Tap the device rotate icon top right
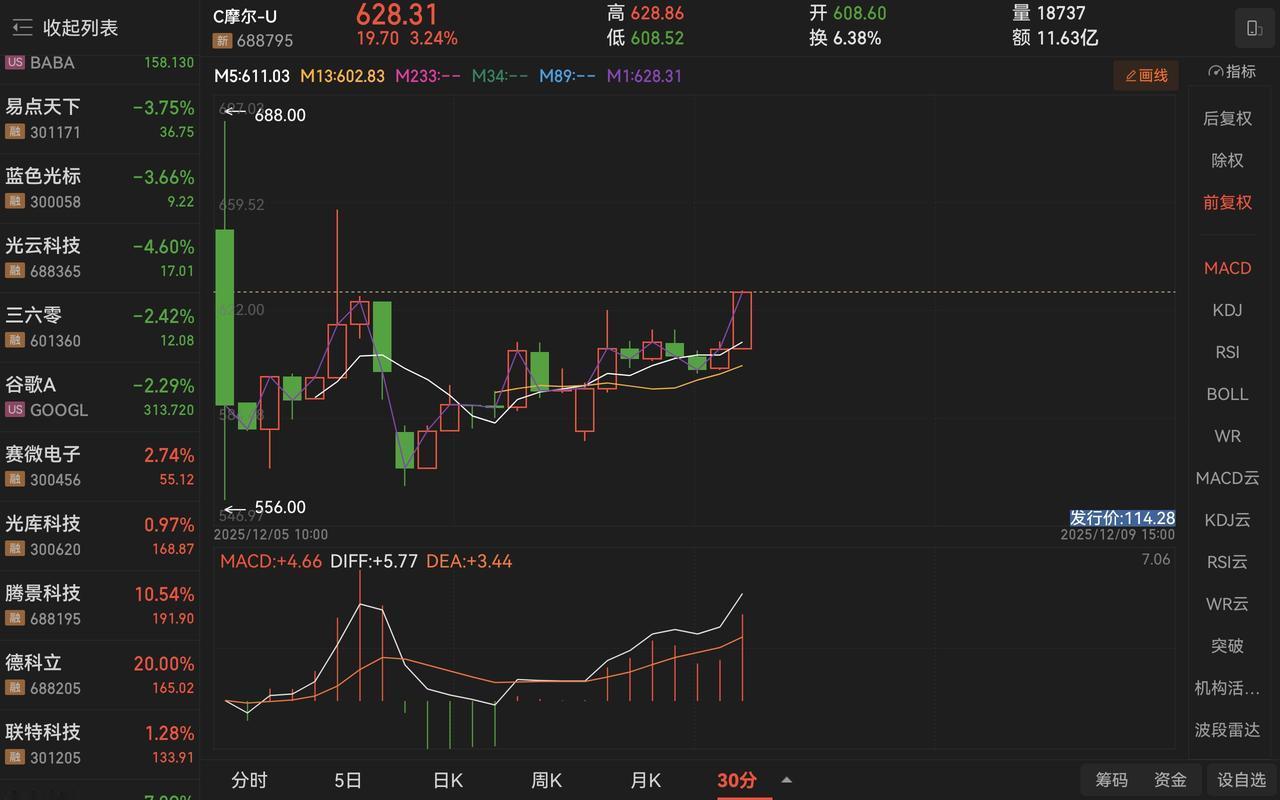This screenshot has width=1280, height=800. tap(1254, 28)
